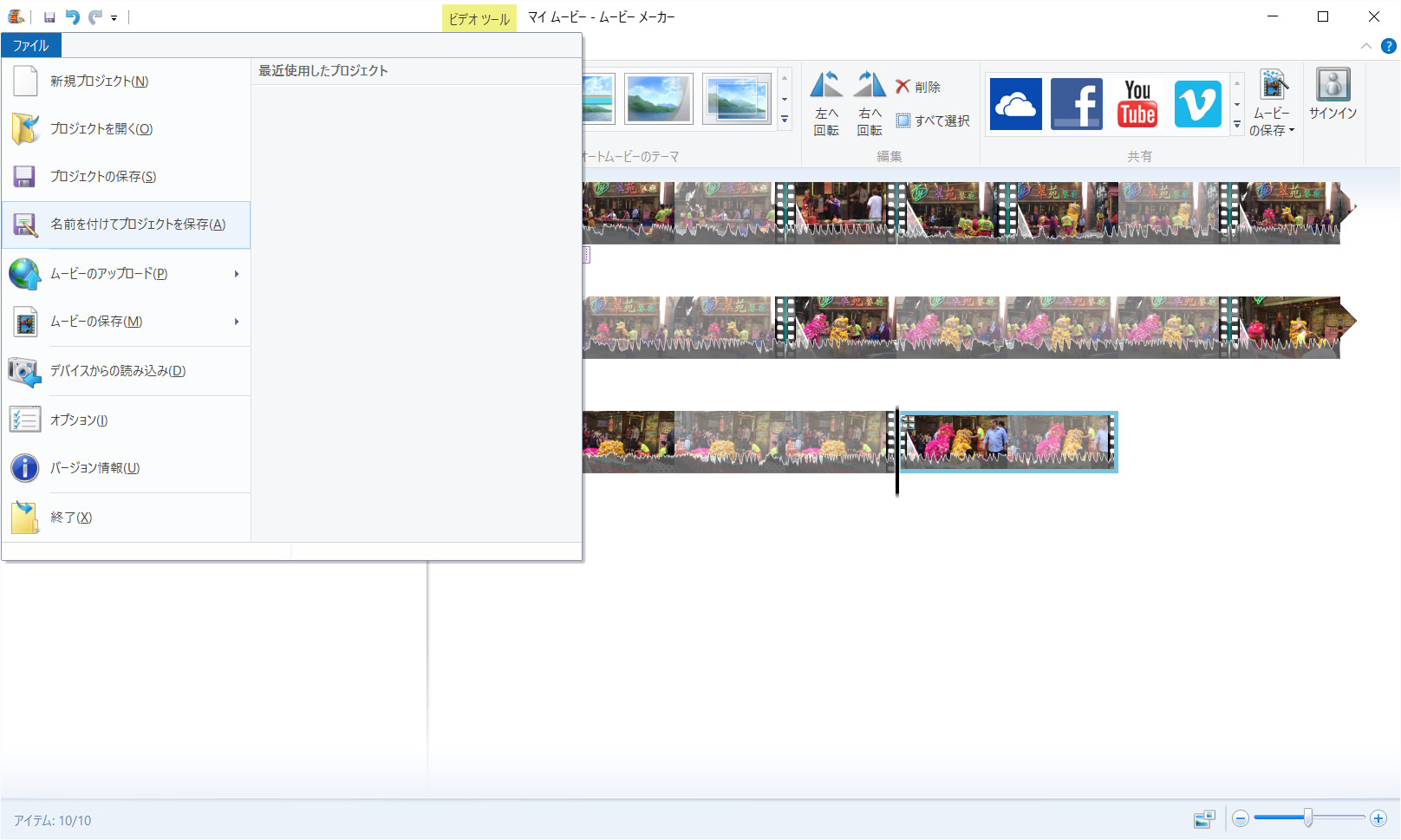This screenshot has height=840, width=1401.
Task: Click the zoom in plus icon
Action: pos(1378,818)
